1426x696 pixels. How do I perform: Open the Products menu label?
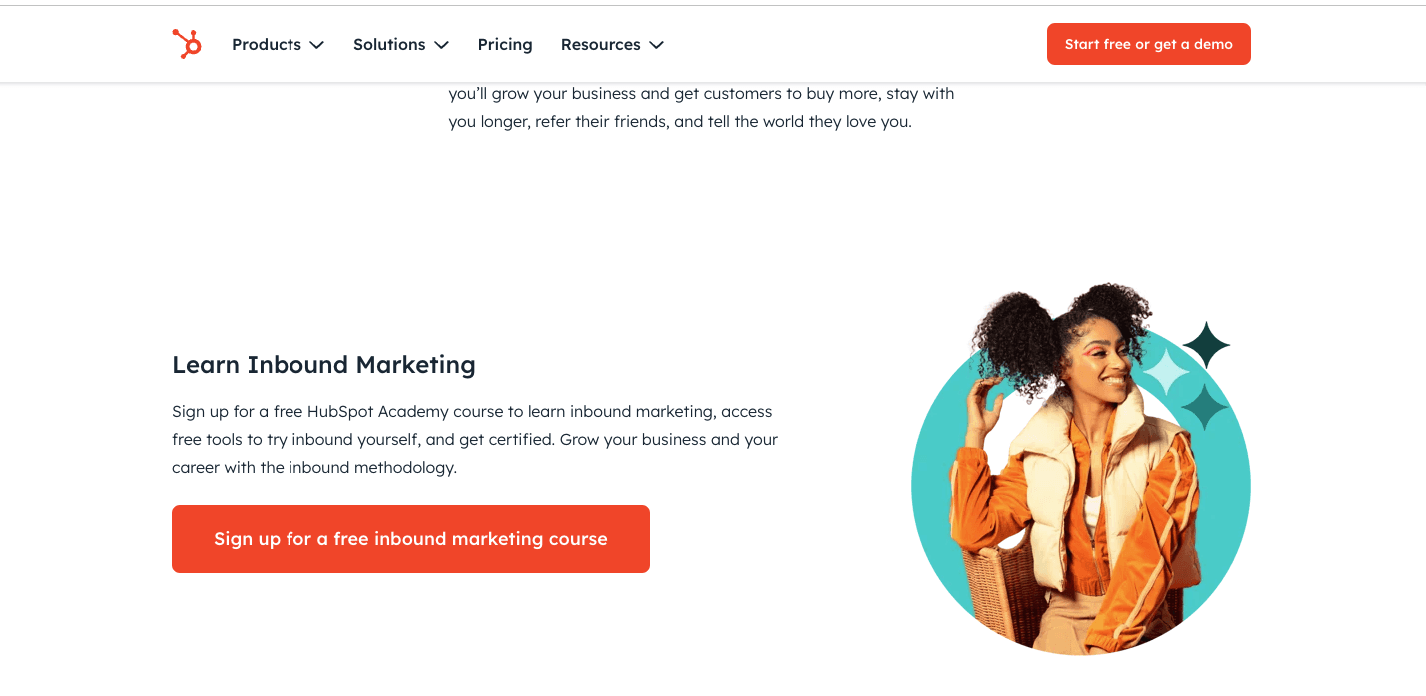266,45
